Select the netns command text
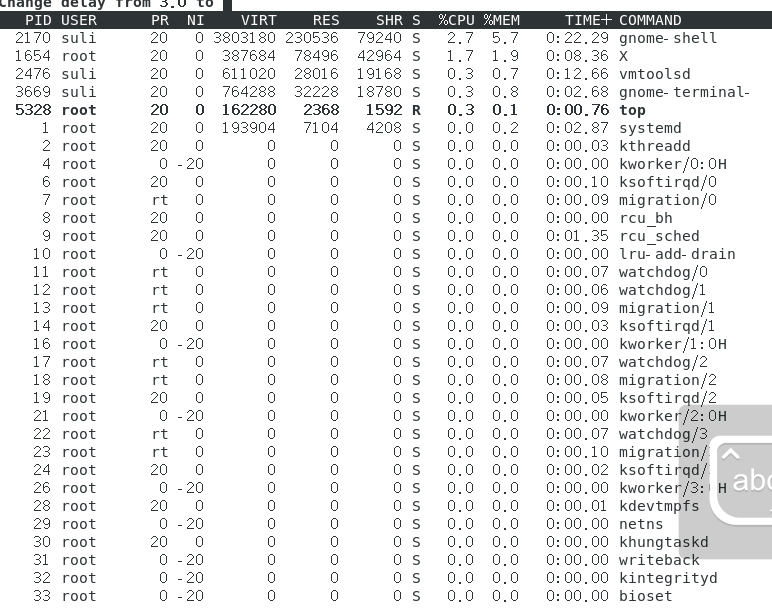This screenshot has height=610, width=772. [641, 524]
